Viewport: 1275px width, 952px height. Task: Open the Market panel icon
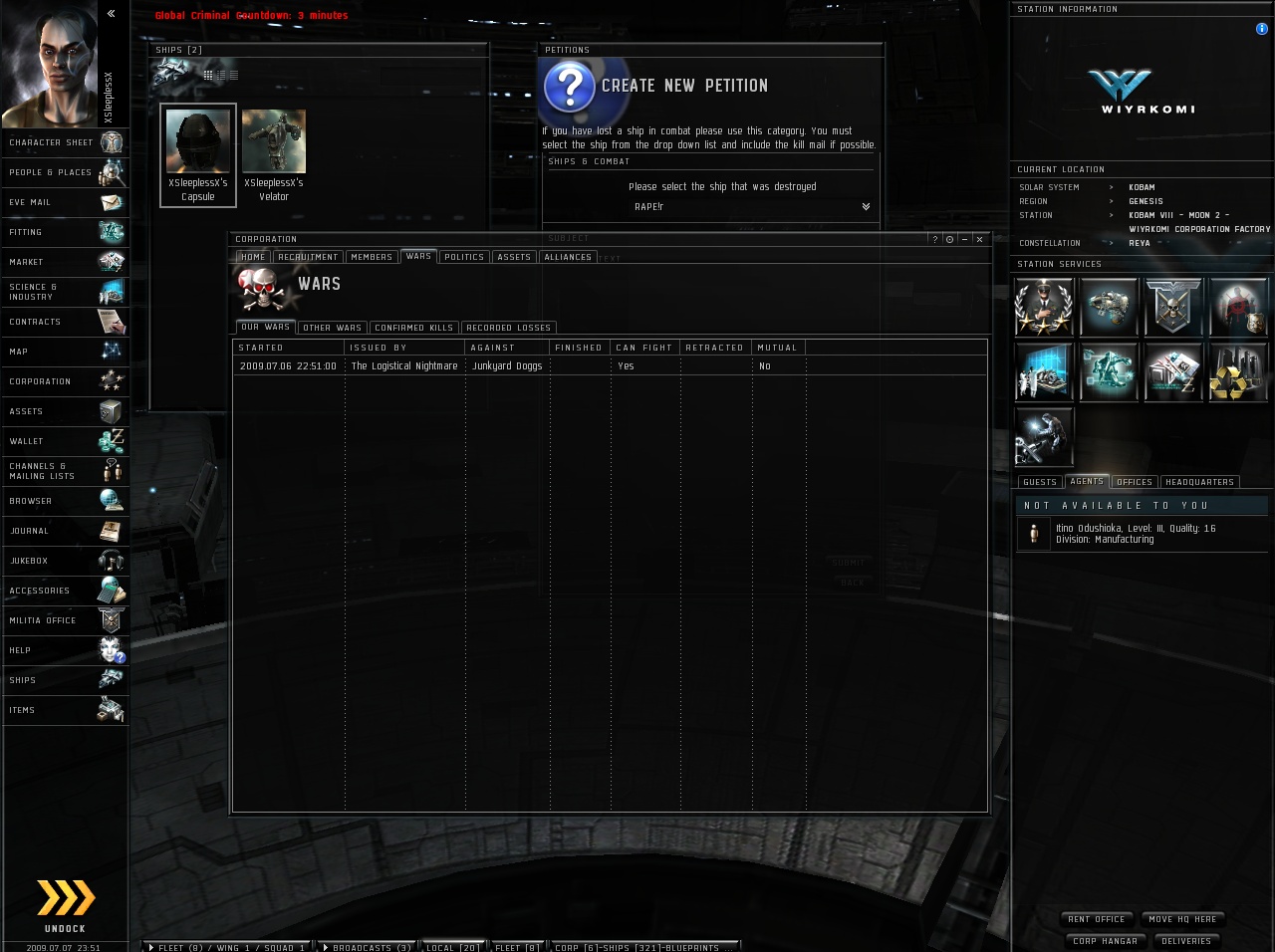111,262
